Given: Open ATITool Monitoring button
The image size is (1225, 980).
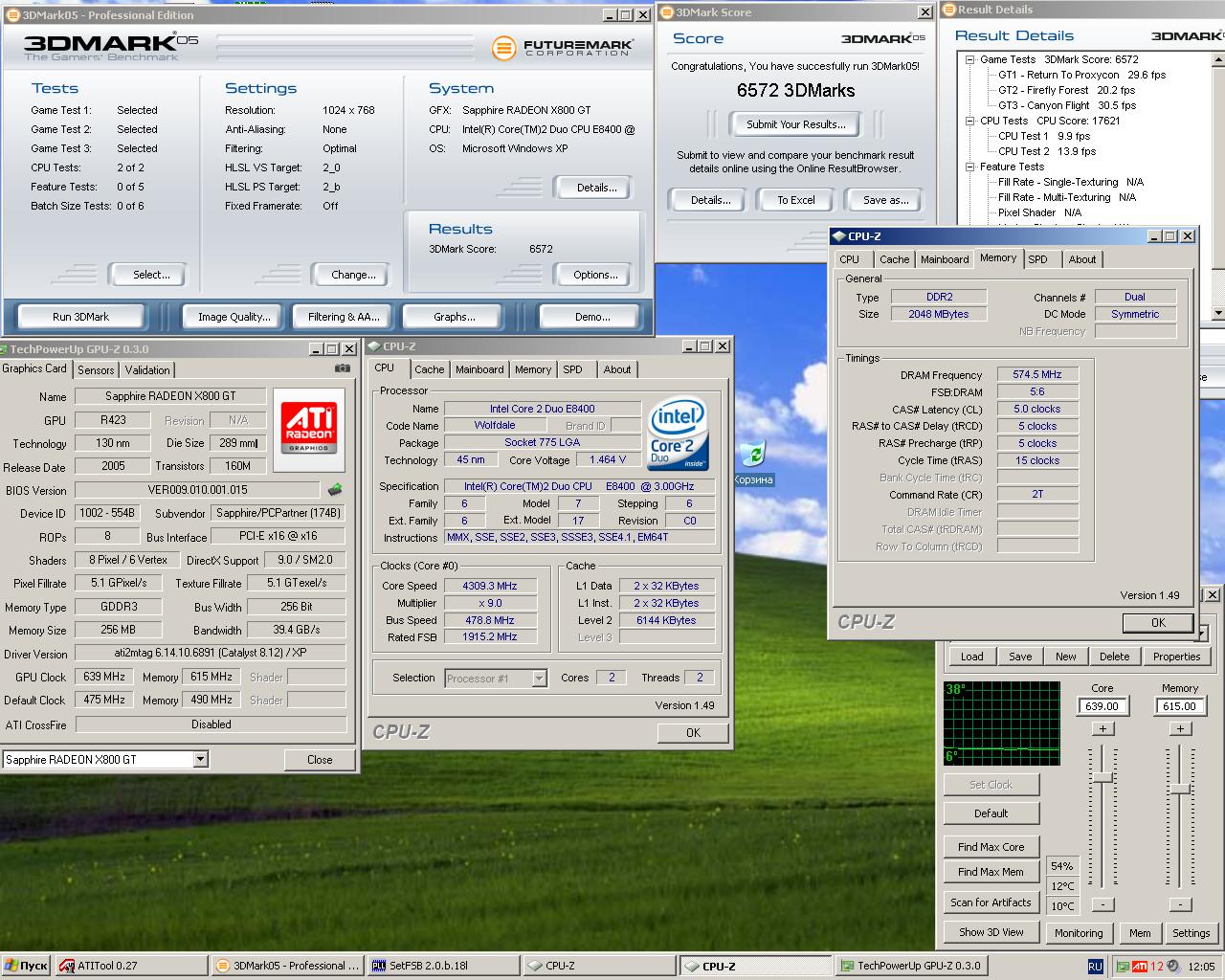Looking at the screenshot, I should [x=1079, y=933].
